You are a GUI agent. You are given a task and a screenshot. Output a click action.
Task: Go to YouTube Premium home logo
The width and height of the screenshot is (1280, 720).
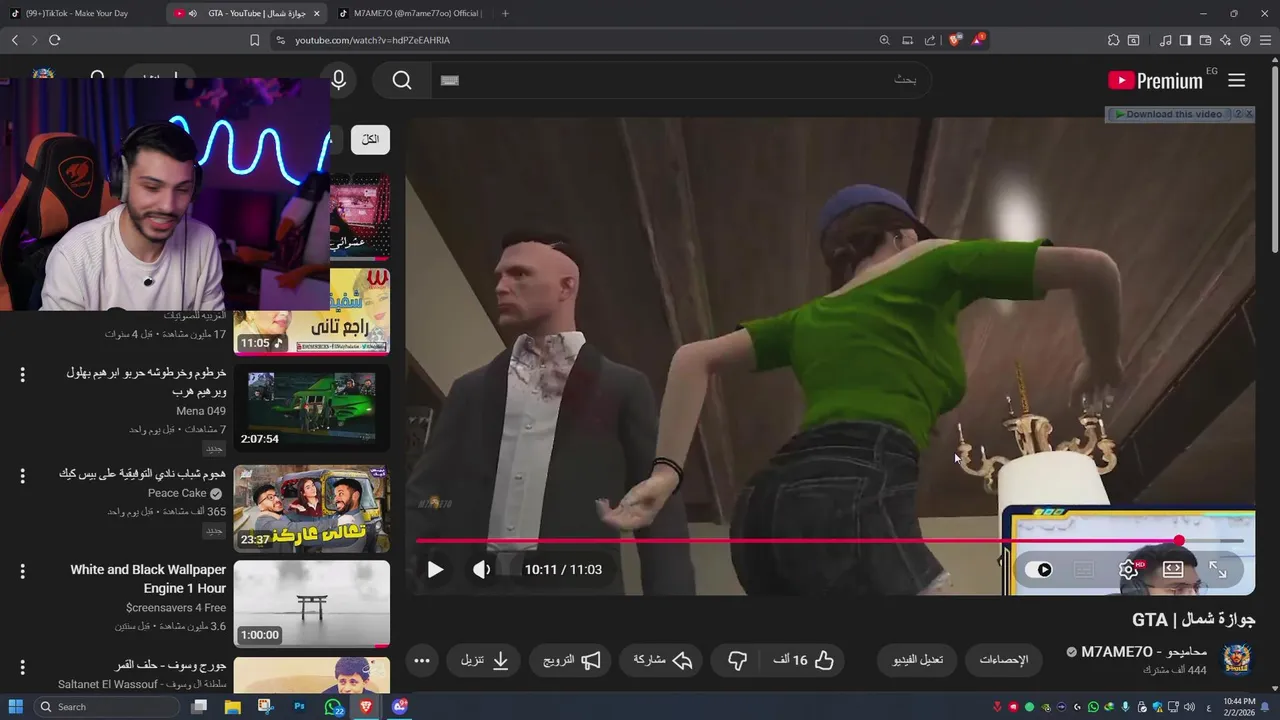[1155, 81]
